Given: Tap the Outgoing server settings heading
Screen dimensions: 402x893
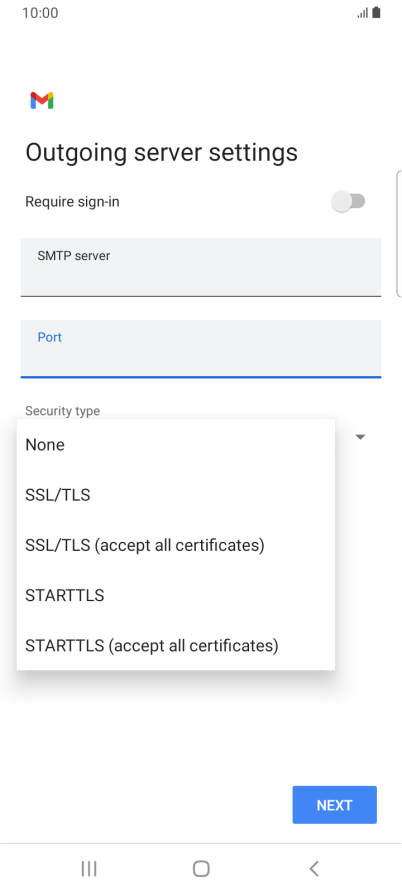Looking at the screenshot, I should click(x=162, y=153).
